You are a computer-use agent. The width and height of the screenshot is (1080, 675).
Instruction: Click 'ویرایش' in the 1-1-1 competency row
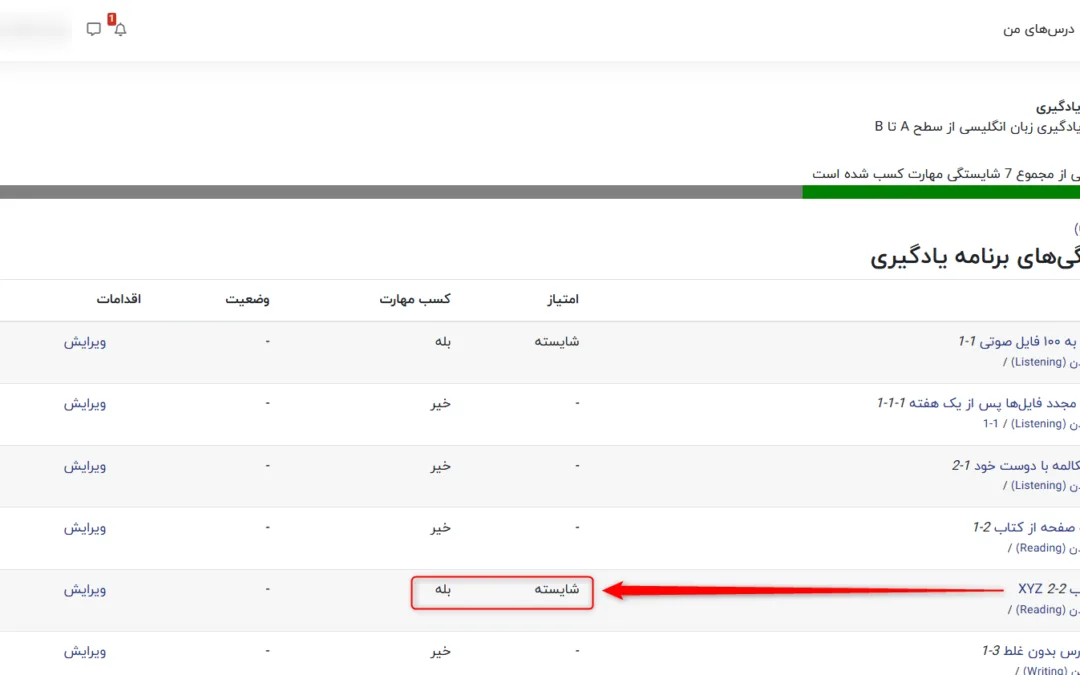(x=85, y=403)
